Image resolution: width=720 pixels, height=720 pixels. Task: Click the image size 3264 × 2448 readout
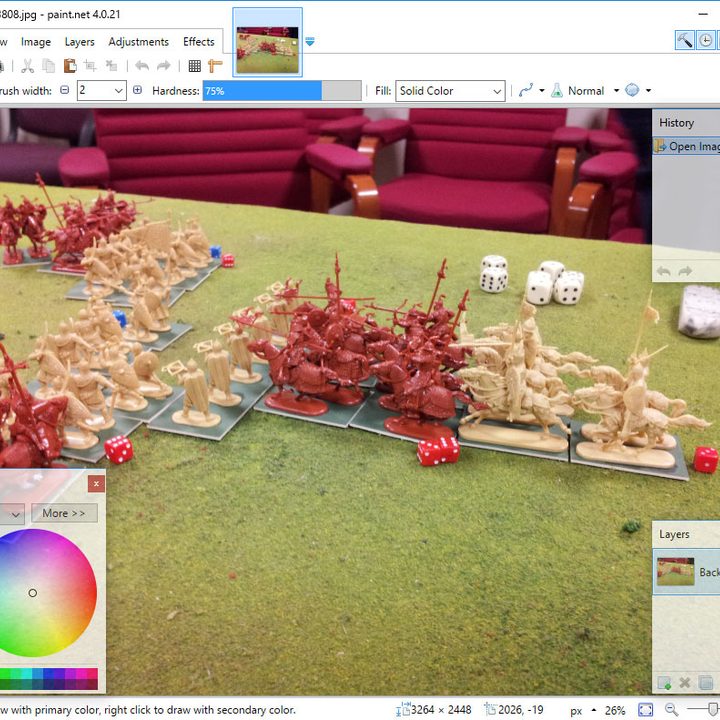coord(433,710)
